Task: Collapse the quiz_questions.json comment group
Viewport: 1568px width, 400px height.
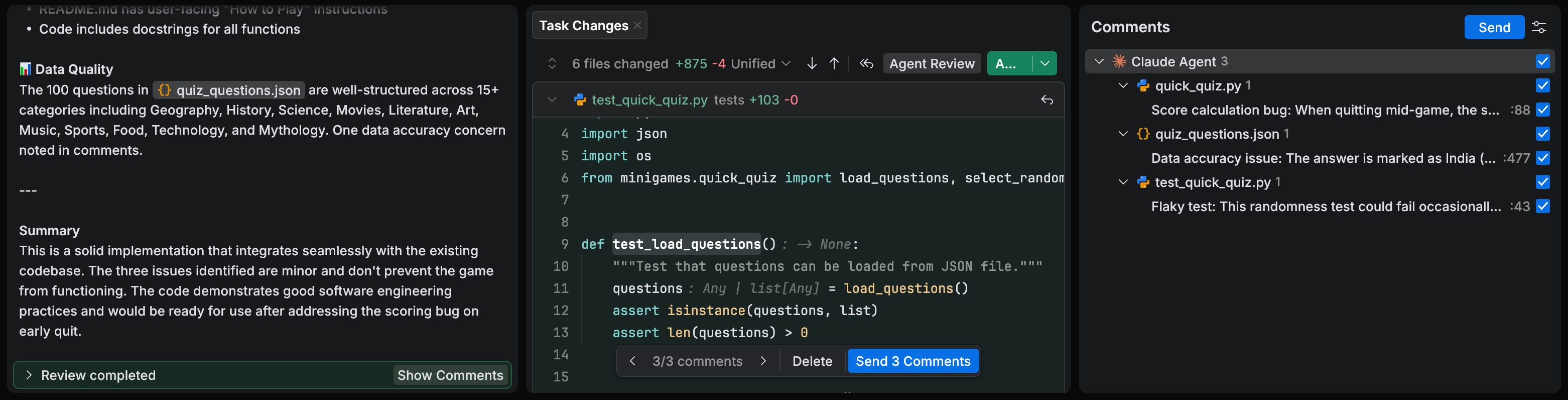Action: (x=1123, y=134)
